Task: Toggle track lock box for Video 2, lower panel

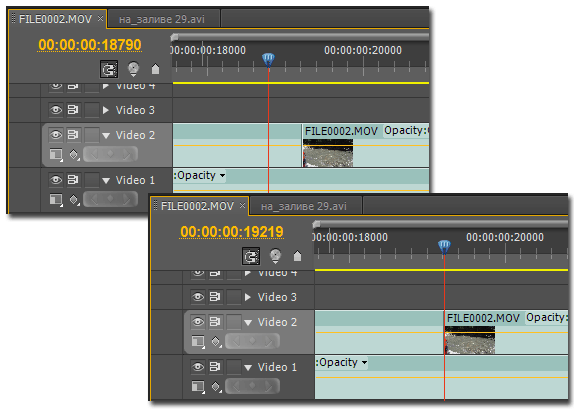Action: pyautogui.click(x=234, y=322)
